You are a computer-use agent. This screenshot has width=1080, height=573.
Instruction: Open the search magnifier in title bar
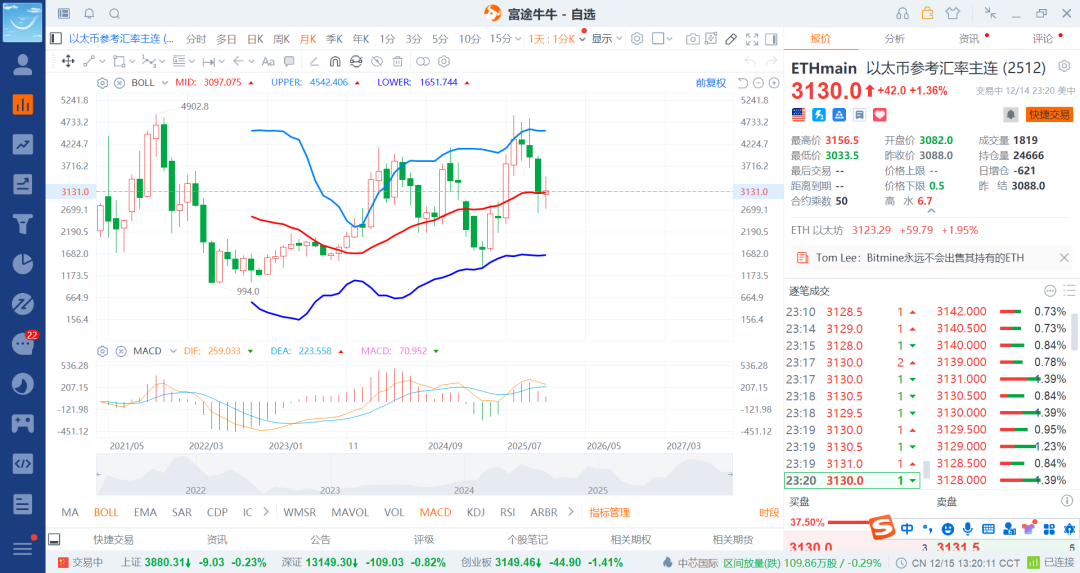[114, 13]
